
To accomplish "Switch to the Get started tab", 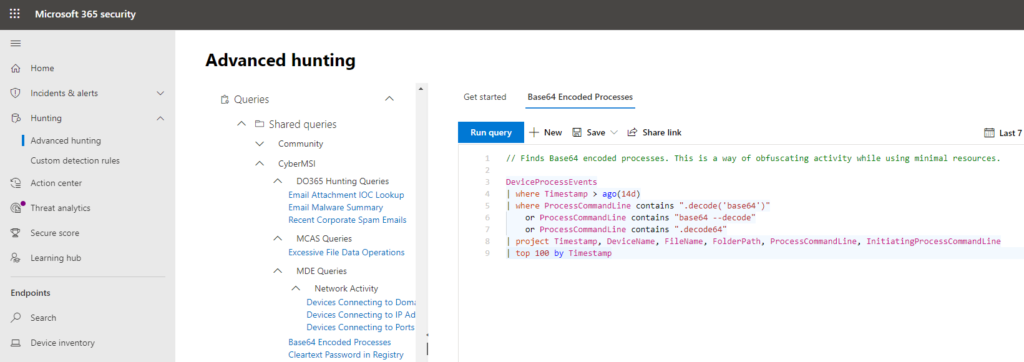I will click(x=485, y=97).
